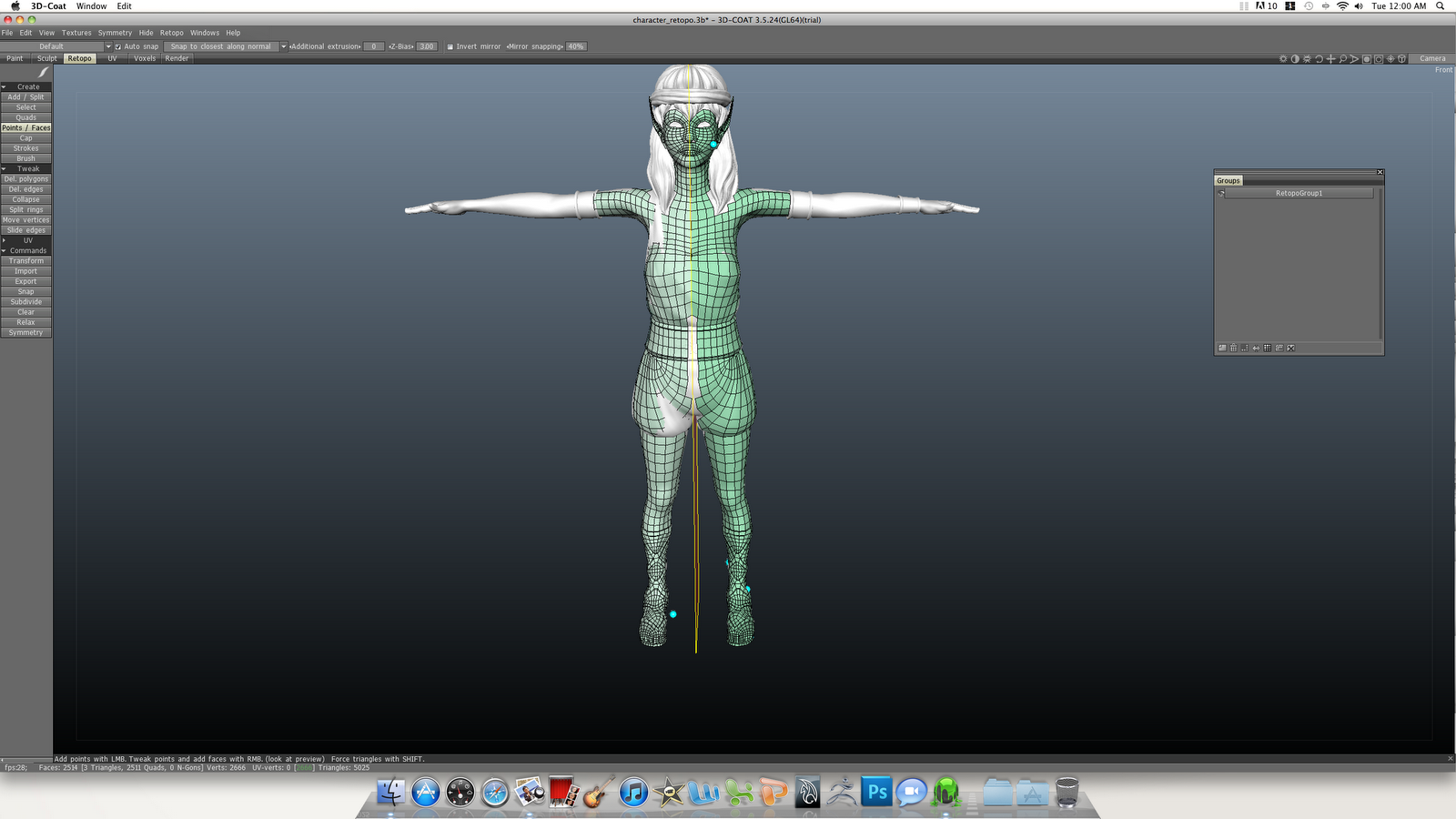This screenshot has width=1456, height=819.
Task: Open the magnify view icon in top toolbar
Action: pyautogui.click(x=1341, y=57)
